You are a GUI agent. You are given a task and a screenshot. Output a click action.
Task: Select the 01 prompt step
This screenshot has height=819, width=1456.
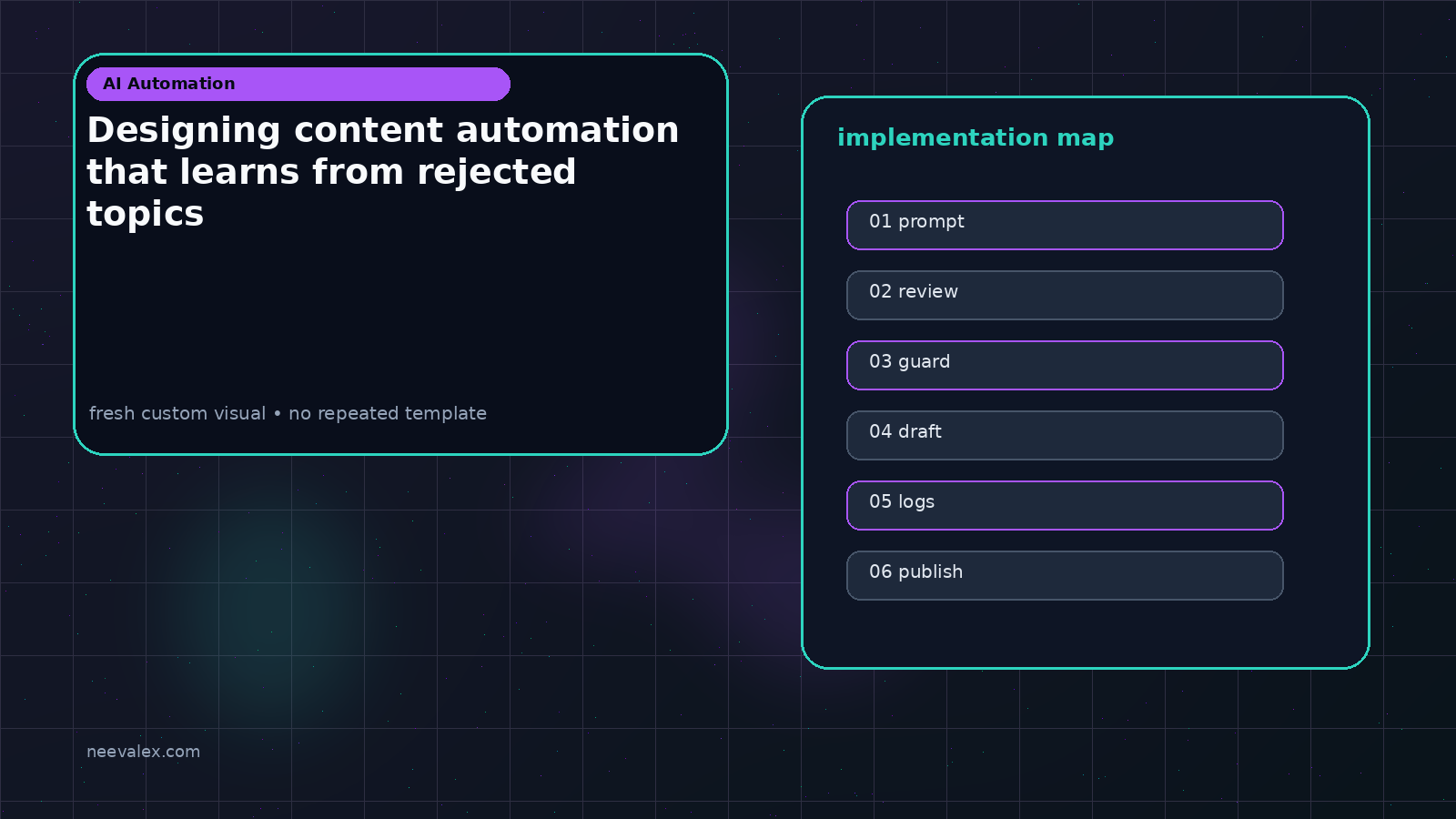click(x=1065, y=225)
